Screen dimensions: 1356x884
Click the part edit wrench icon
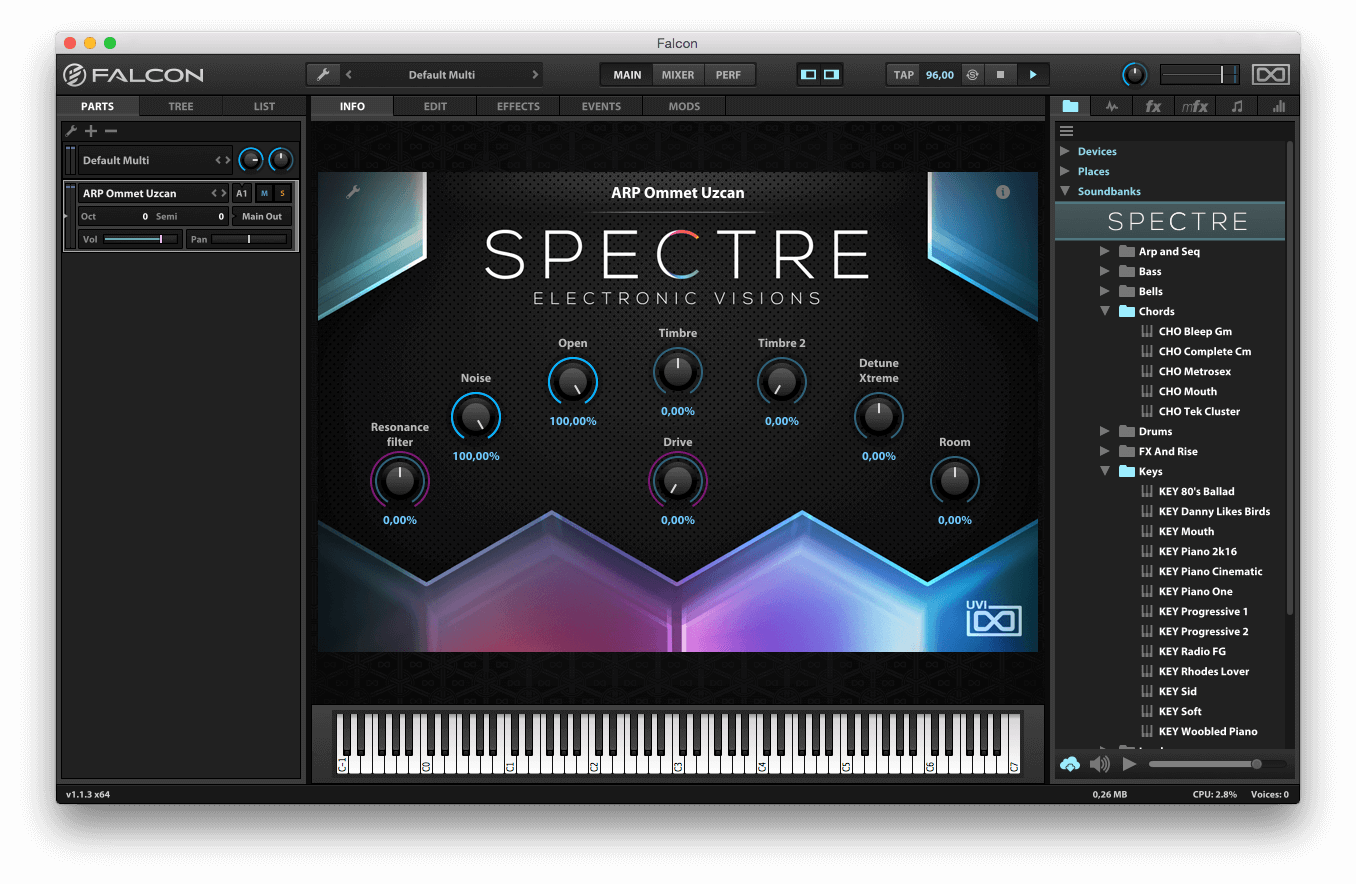pyautogui.click(x=70, y=131)
